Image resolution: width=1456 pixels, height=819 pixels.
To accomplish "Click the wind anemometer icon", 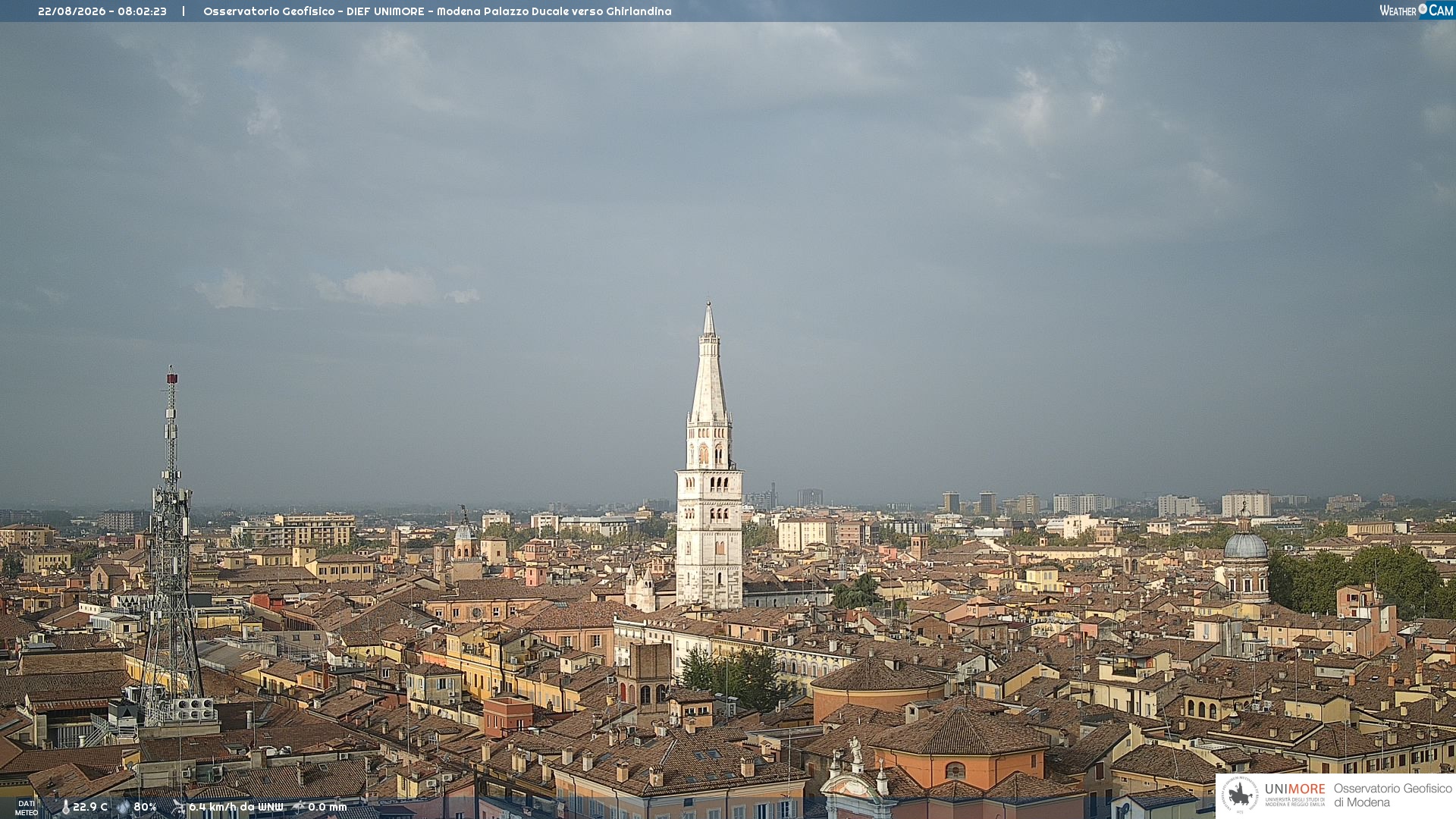I will (178, 807).
